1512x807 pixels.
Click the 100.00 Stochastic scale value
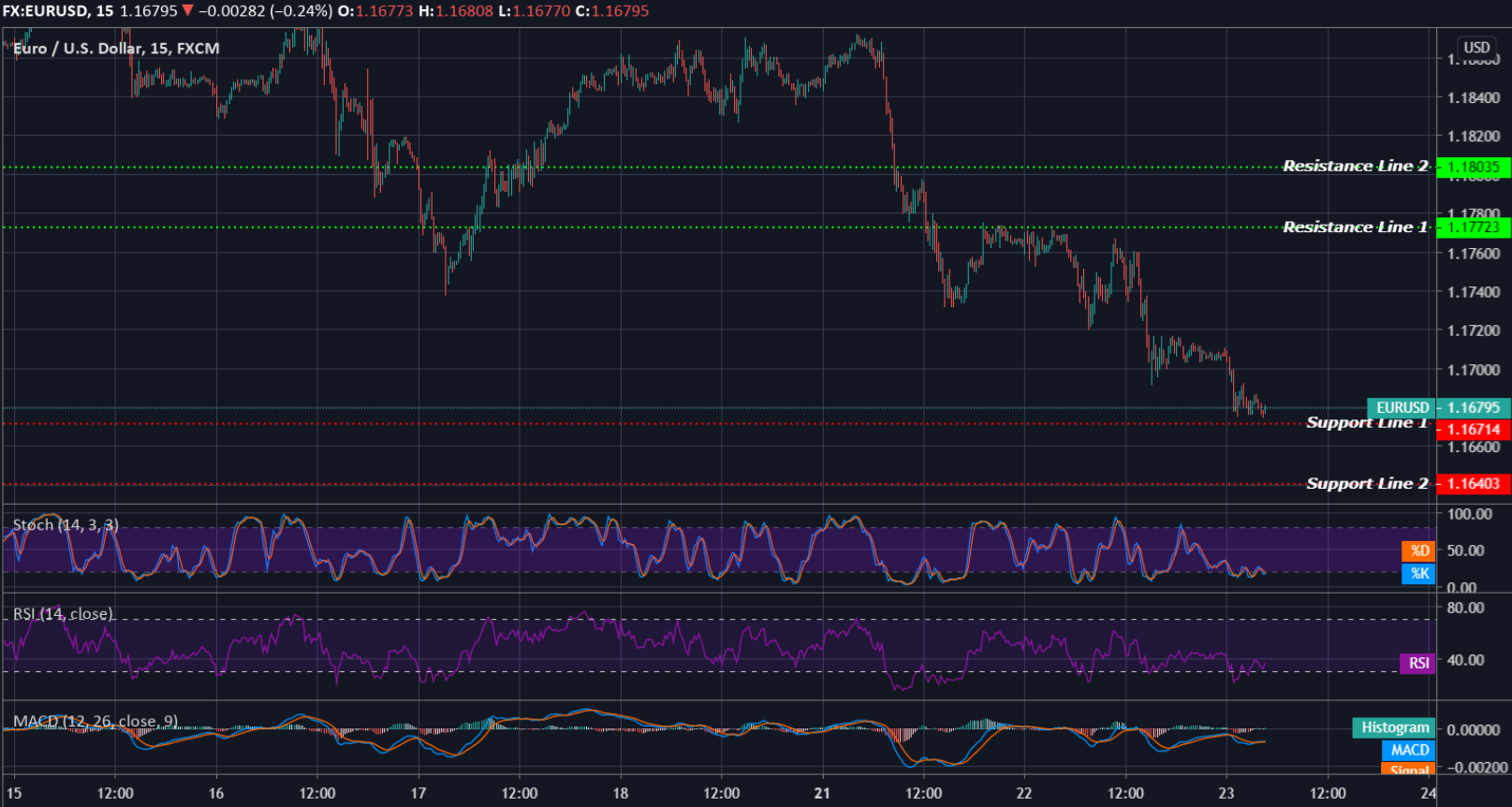1470,514
